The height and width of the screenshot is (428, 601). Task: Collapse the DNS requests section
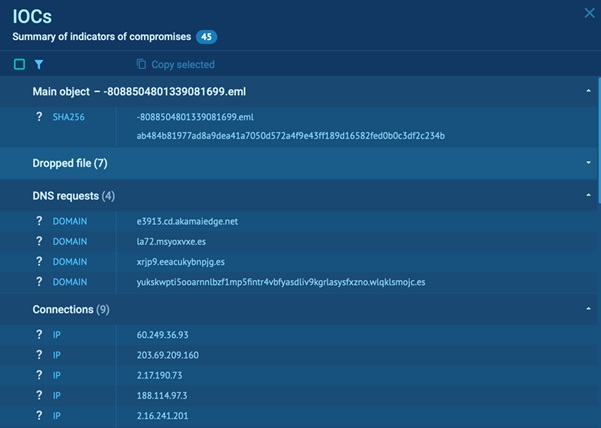coord(588,195)
